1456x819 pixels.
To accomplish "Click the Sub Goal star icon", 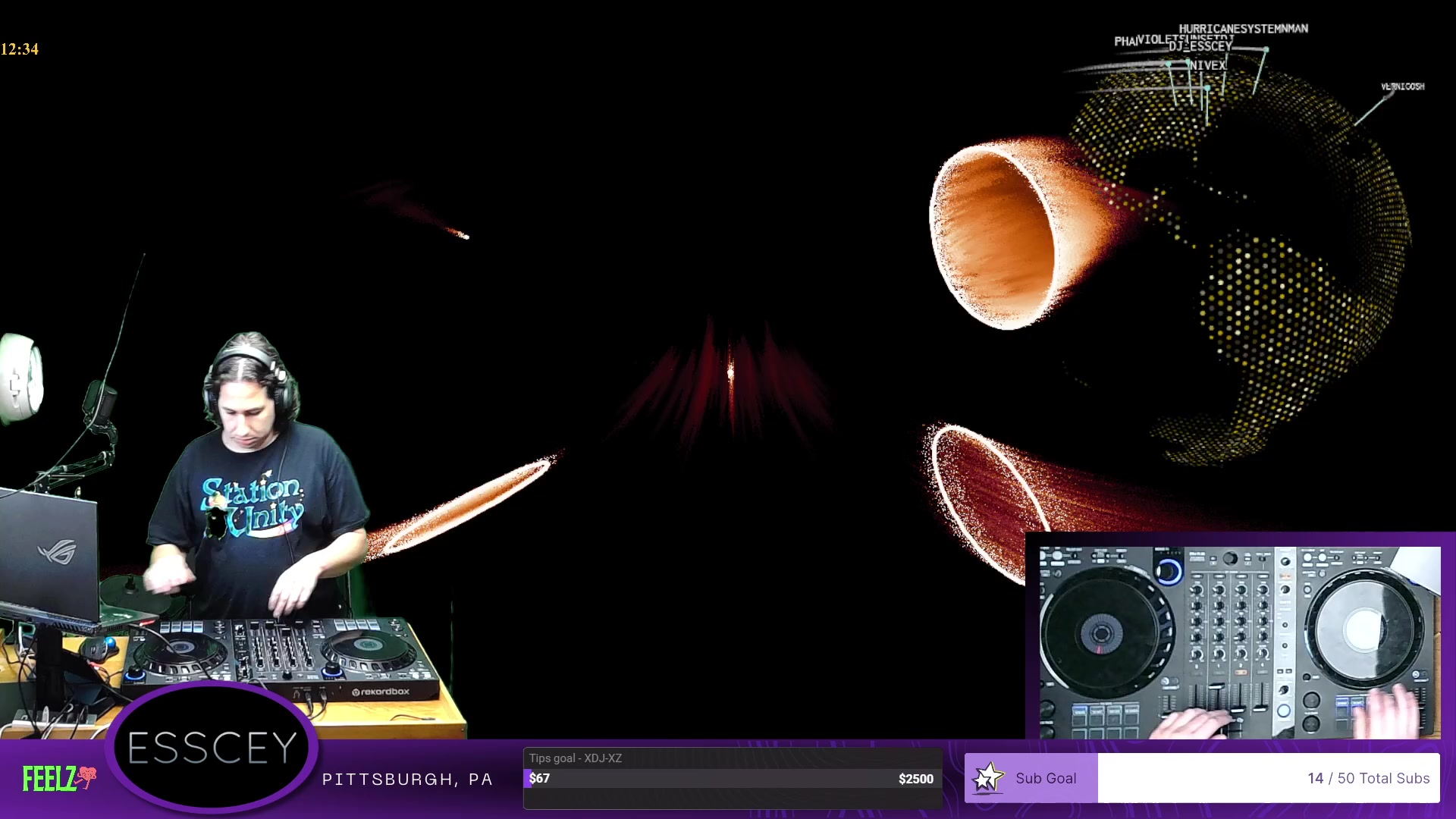I will click(987, 778).
